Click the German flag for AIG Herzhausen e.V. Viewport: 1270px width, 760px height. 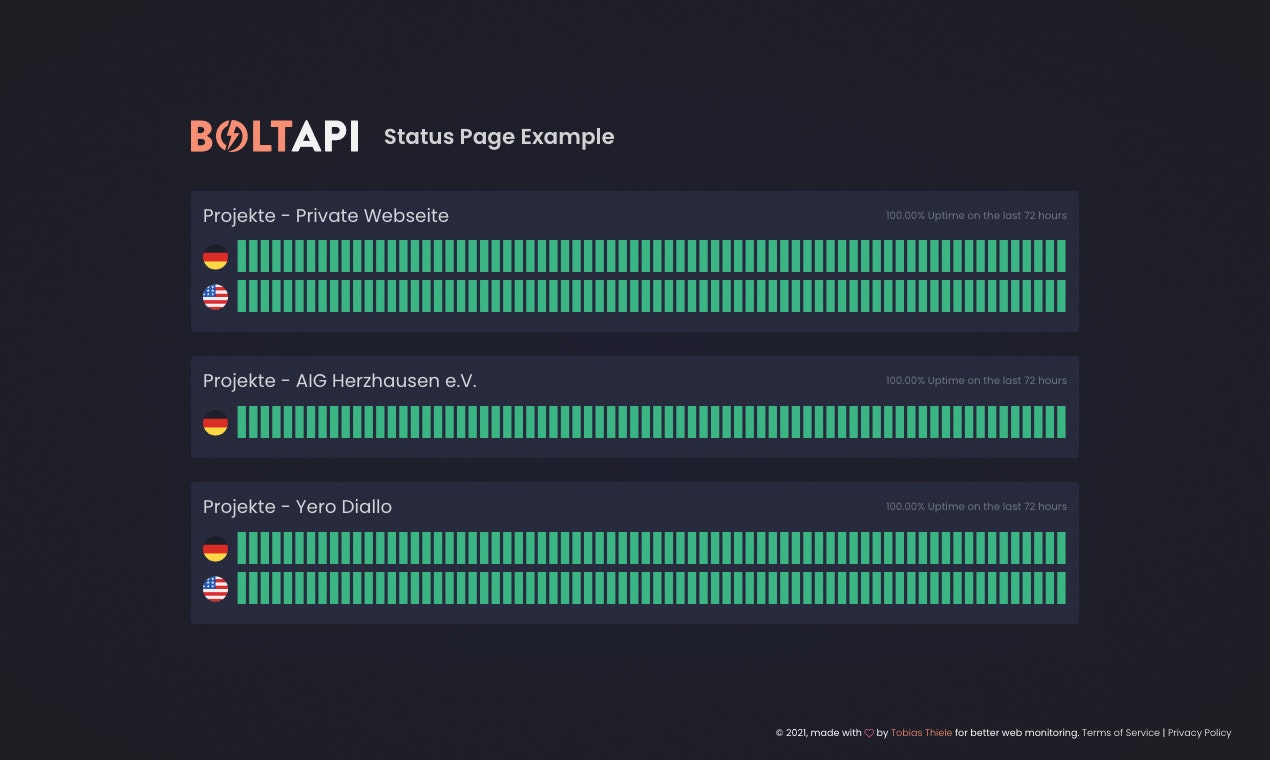click(215, 422)
